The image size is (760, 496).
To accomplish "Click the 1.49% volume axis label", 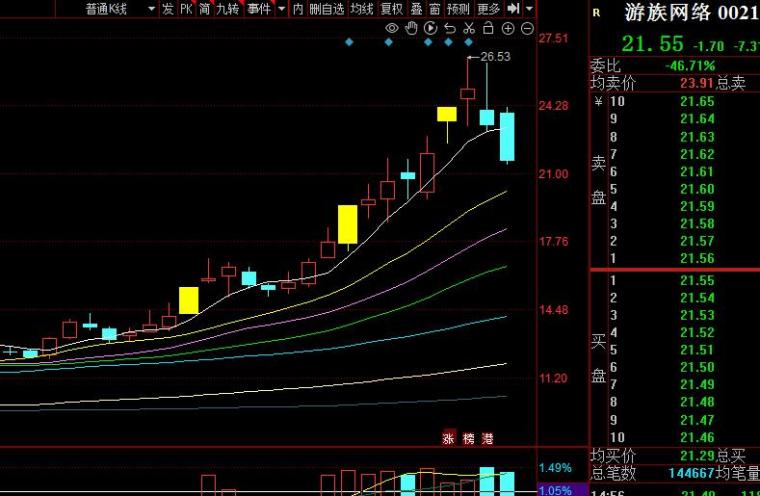I will pyautogui.click(x=555, y=468).
